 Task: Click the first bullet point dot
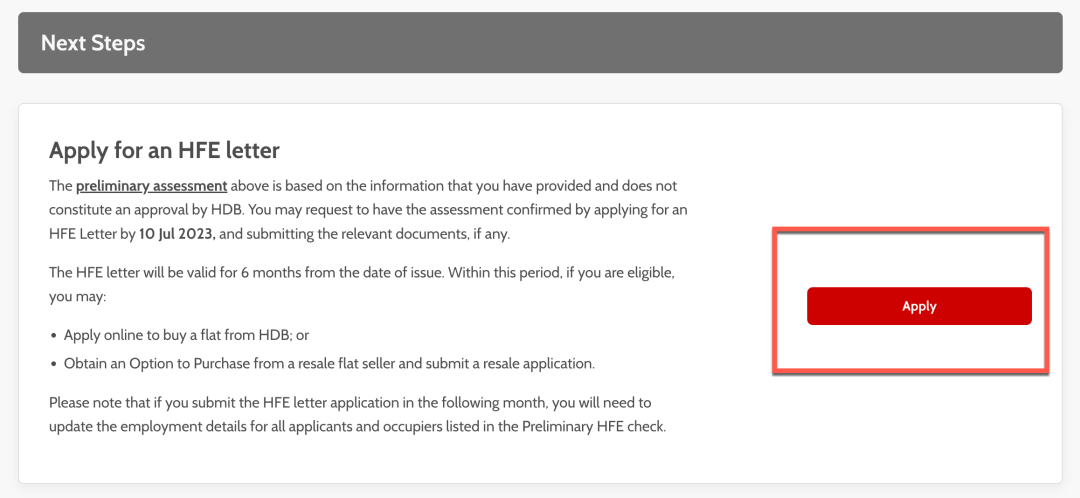pyautogui.click(x=53, y=336)
